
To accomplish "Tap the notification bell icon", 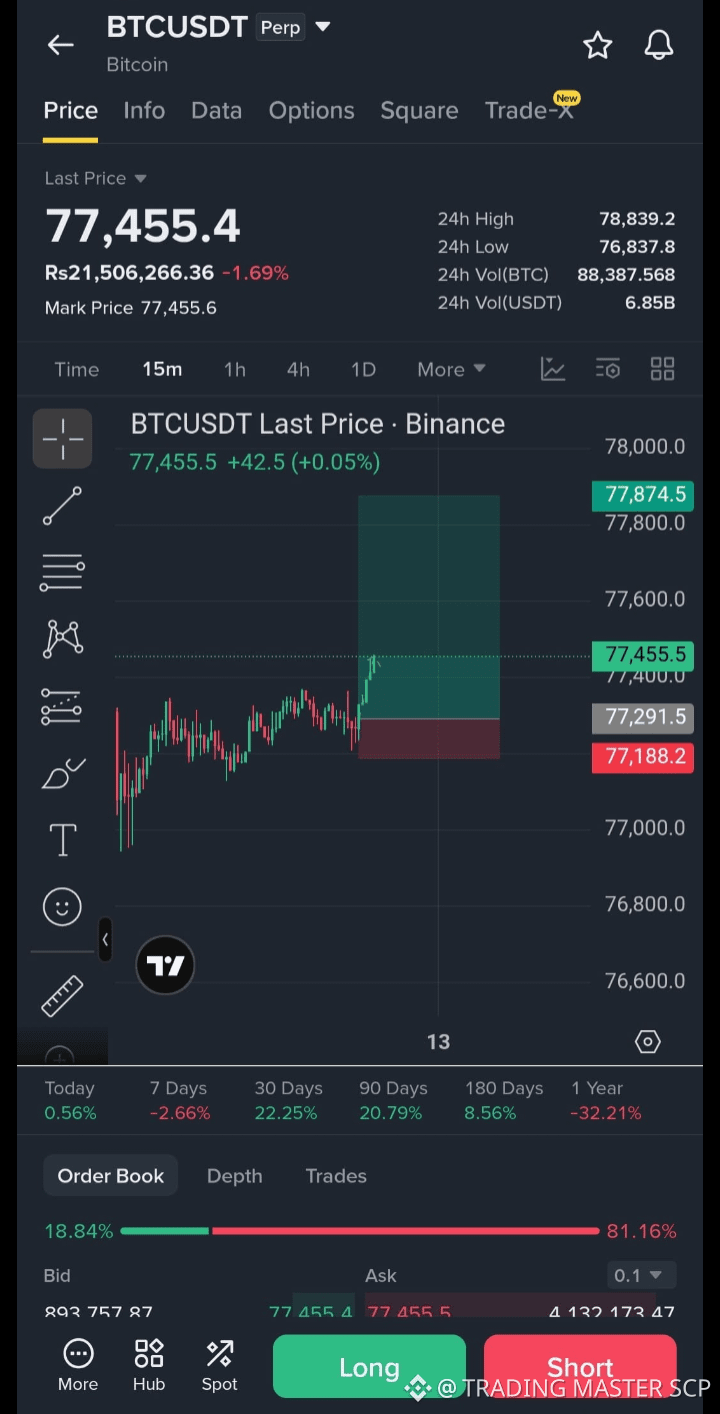I will pos(658,45).
